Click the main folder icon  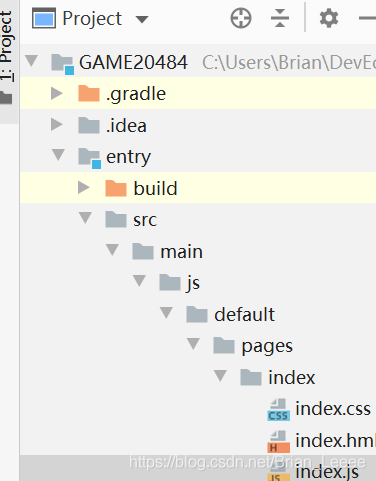tap(143, 251)
